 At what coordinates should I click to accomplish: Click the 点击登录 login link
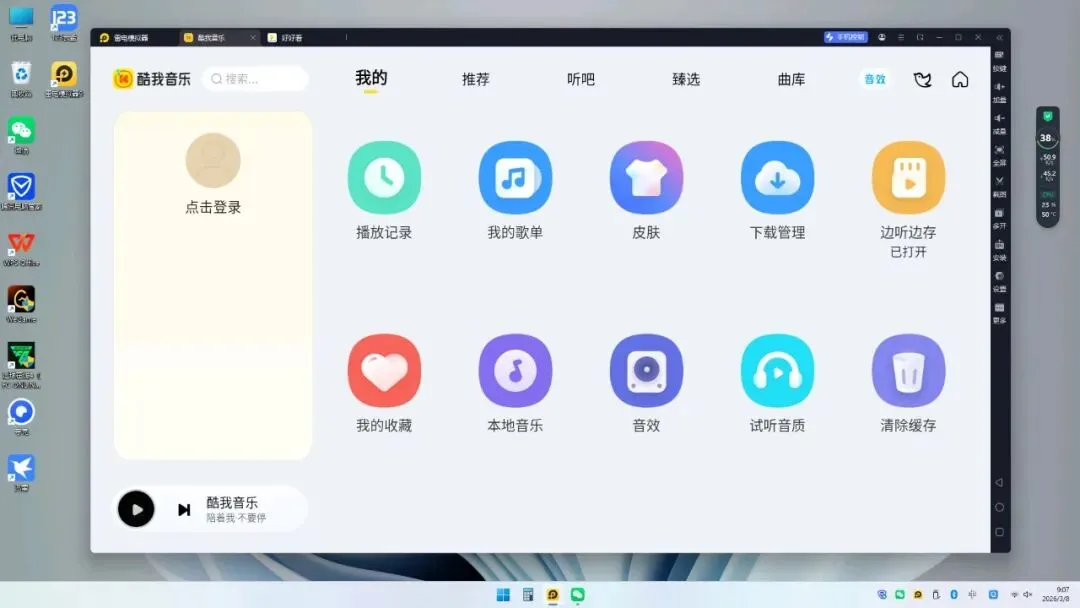[x=213, y=207]
